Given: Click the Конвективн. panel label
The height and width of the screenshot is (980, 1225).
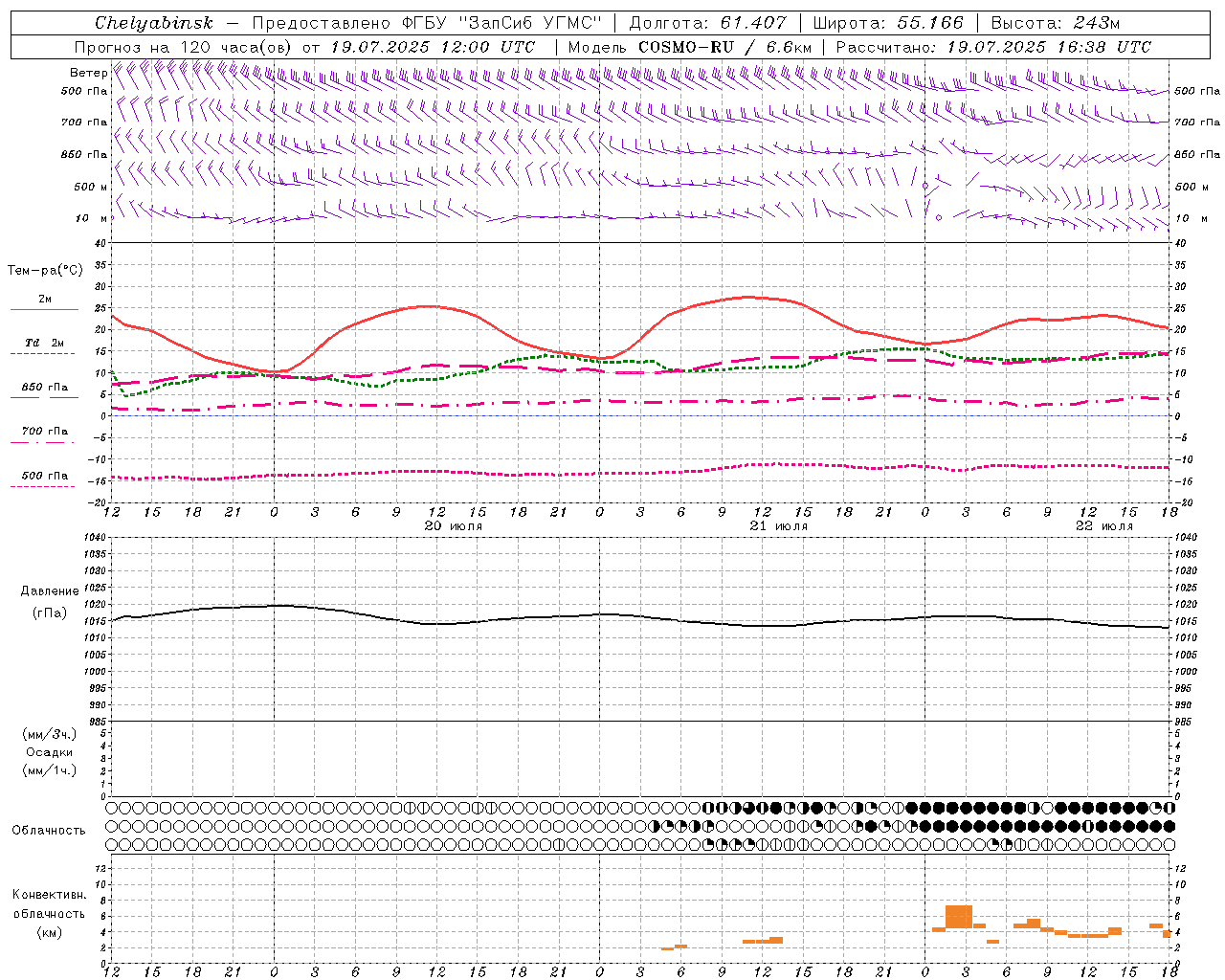Looking at the screenshot, I should [x=50, y=895].
